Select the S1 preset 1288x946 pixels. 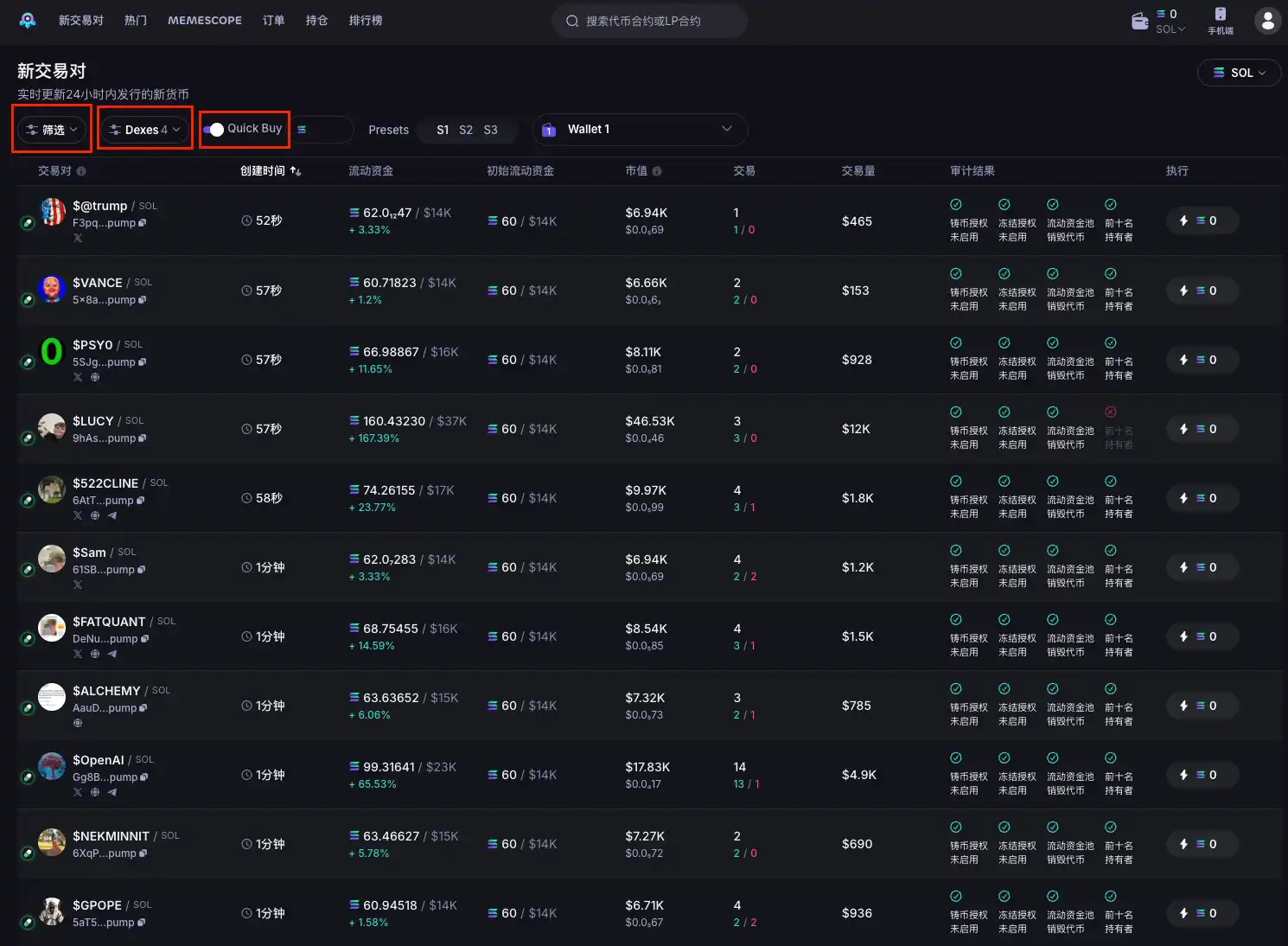click(443, 130)
